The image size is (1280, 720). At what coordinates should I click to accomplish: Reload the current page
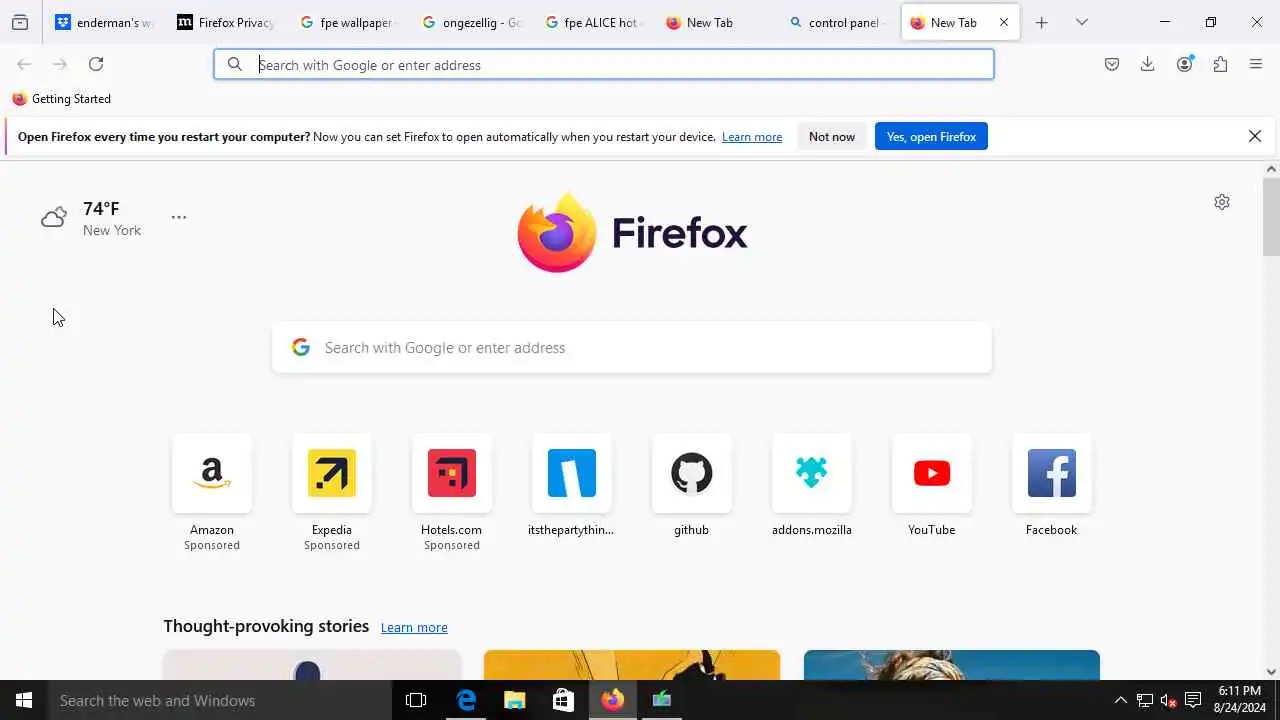tap(96, 64)
